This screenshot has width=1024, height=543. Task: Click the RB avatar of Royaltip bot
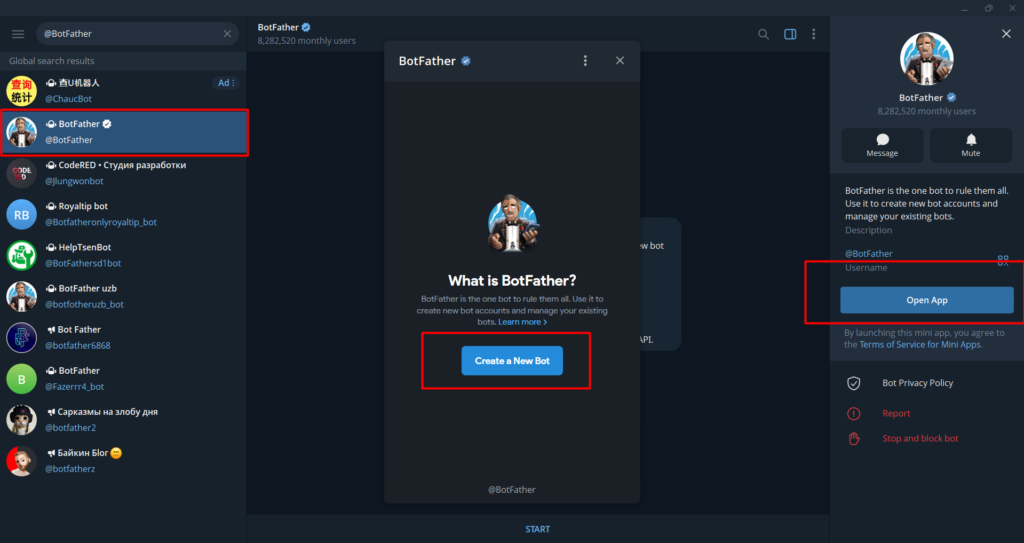[22, 215]
